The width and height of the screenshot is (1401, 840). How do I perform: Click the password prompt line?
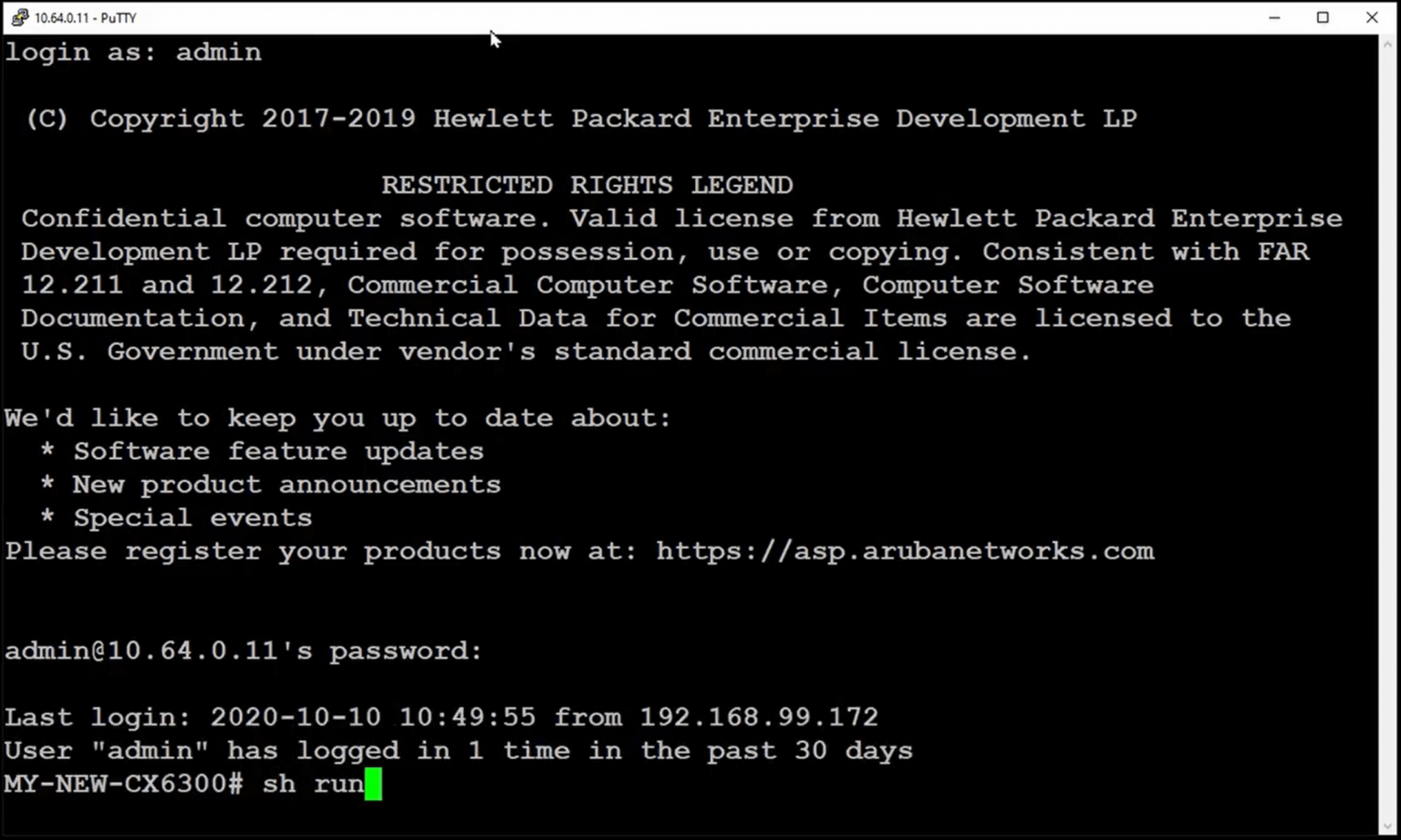[x=243, y=650]
